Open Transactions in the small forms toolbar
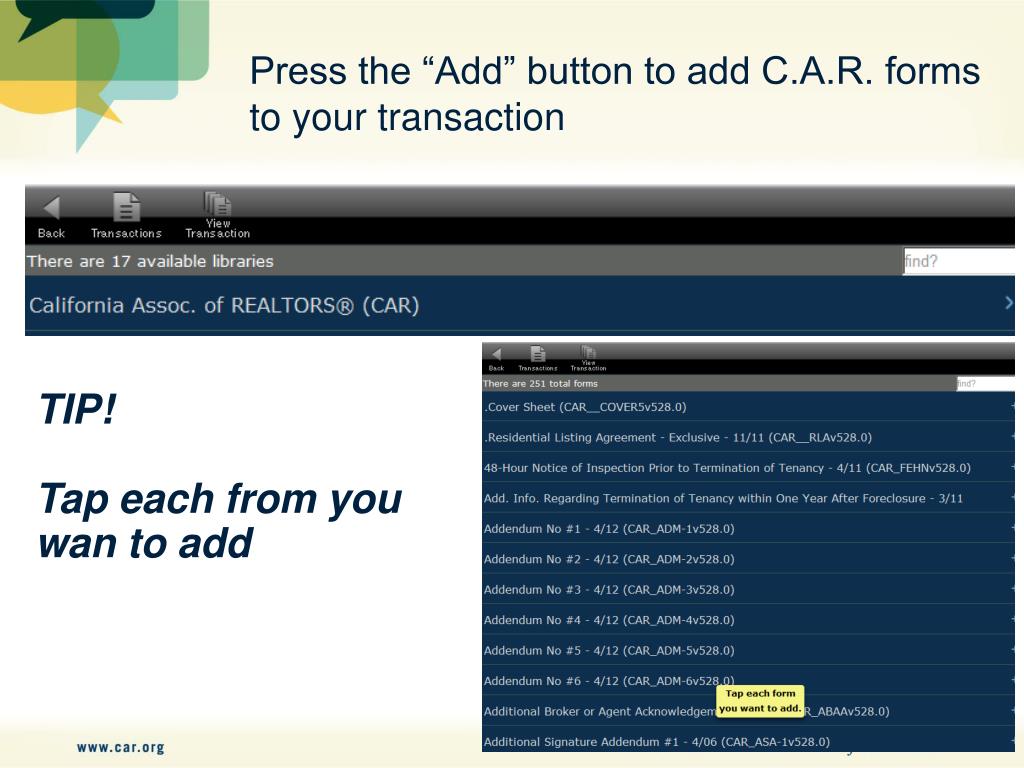The height and width of the screenshot is (768, 1024). pyautogui.click(x=537, y=359)
